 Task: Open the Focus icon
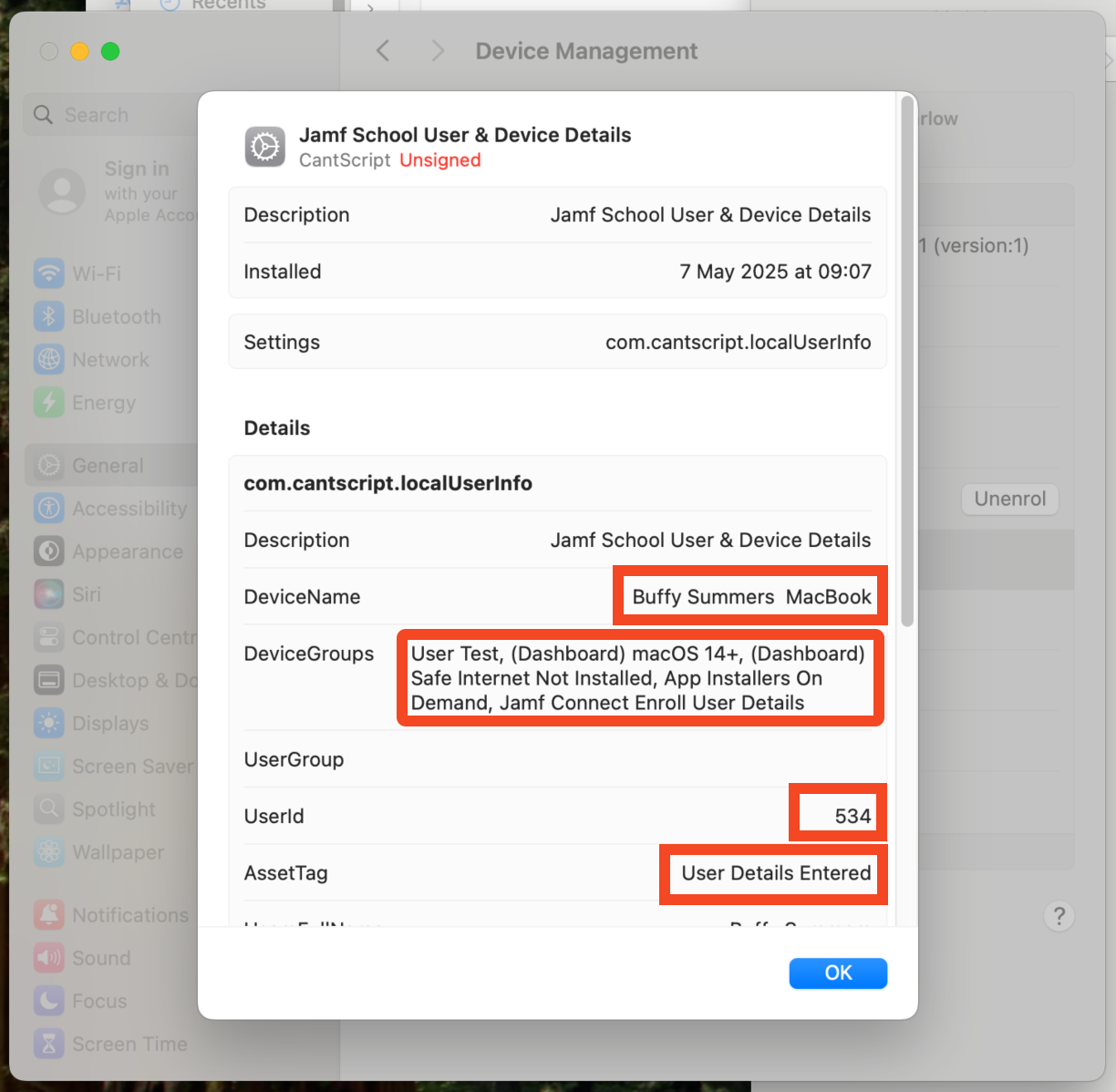[x=49, y=1001]
